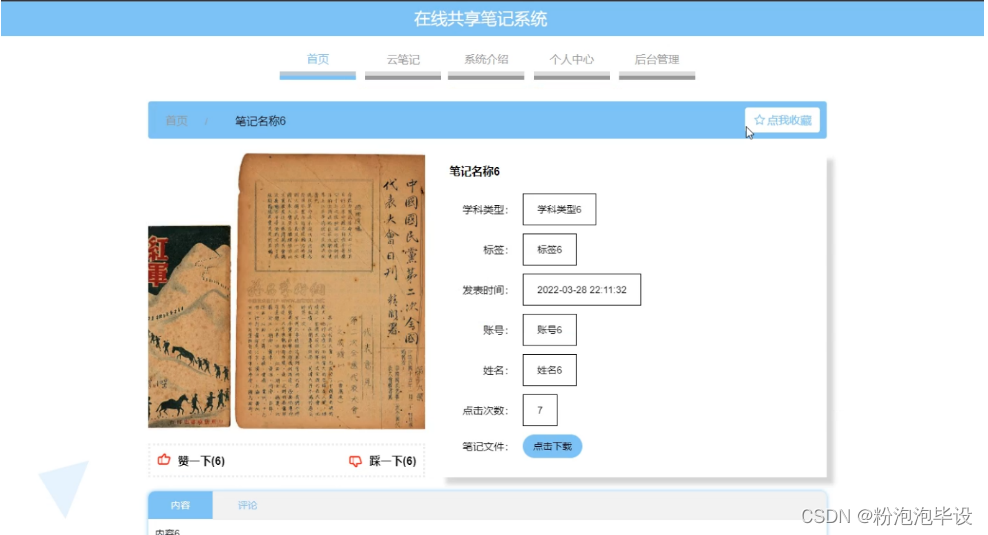988x535 pixels.
Task: Go to the 个人中心 tab
Action: click(x=572, y=59)
